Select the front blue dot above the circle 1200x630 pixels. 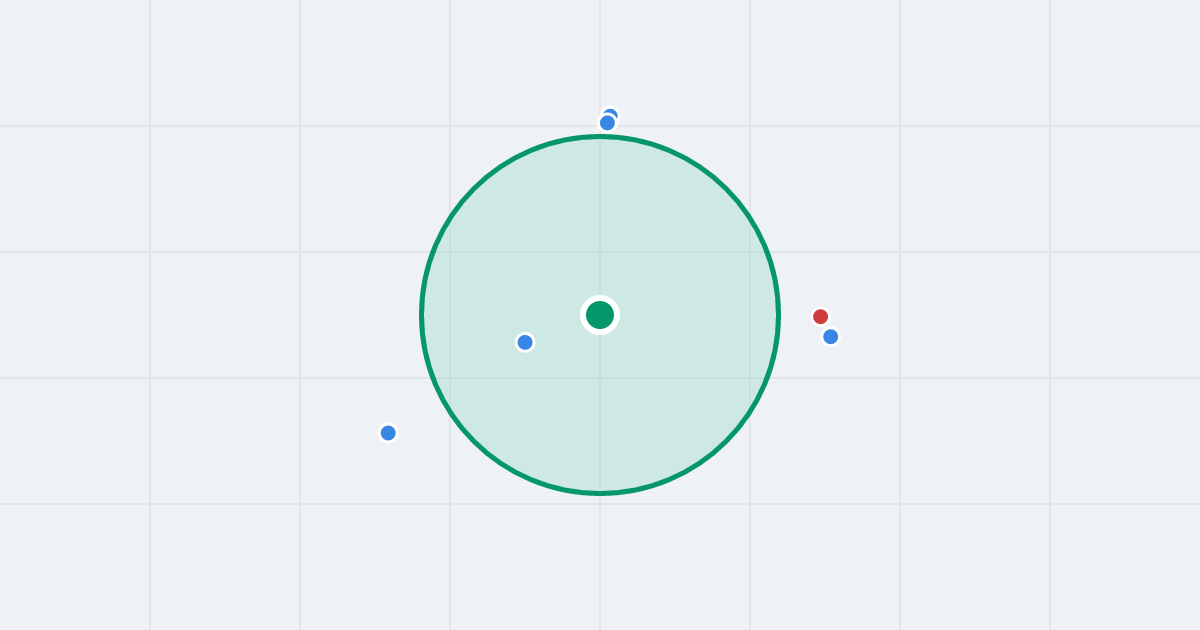point(607,123)
